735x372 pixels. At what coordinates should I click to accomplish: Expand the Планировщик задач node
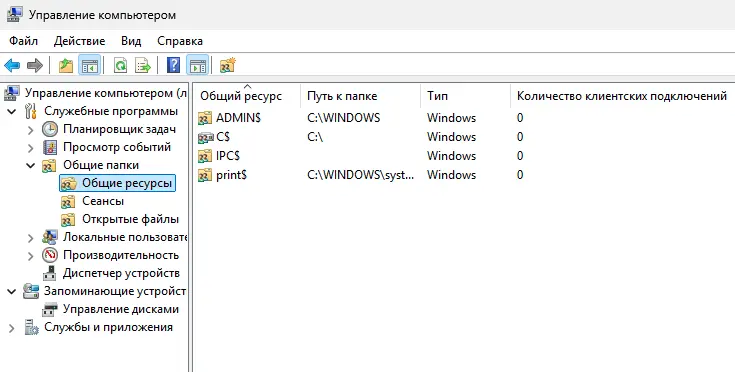coord(31,130)
